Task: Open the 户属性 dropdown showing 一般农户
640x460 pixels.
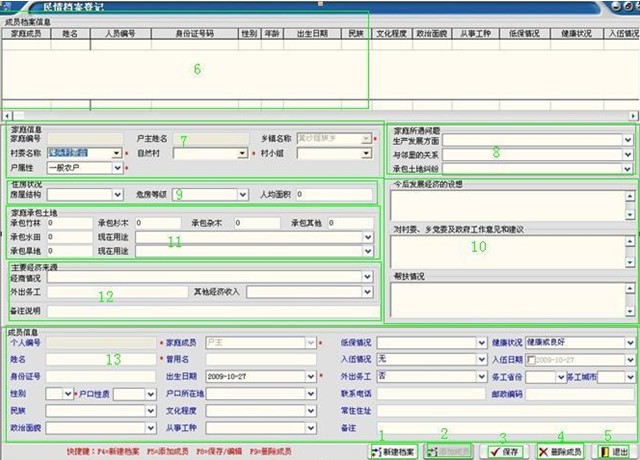Action: click(x=117, y=168)
